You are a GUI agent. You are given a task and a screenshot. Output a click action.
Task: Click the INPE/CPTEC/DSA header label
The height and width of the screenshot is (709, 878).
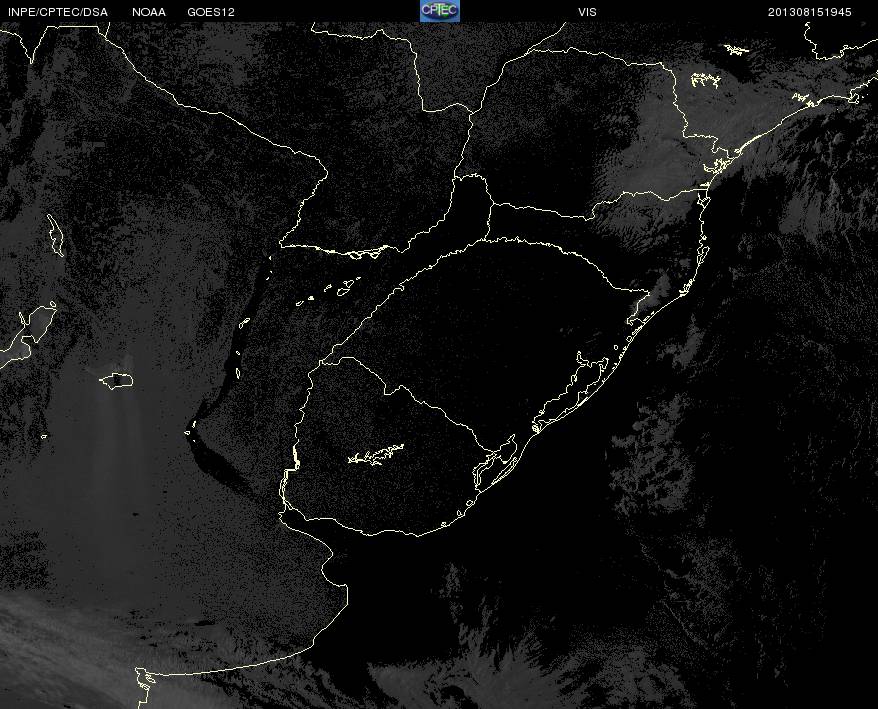click(x=55, y=12)
